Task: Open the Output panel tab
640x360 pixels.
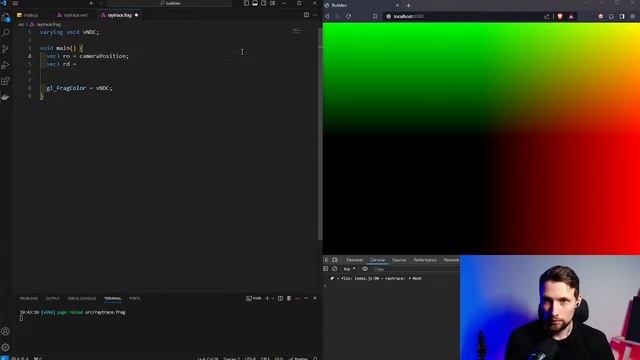Action: pos(53,298)
